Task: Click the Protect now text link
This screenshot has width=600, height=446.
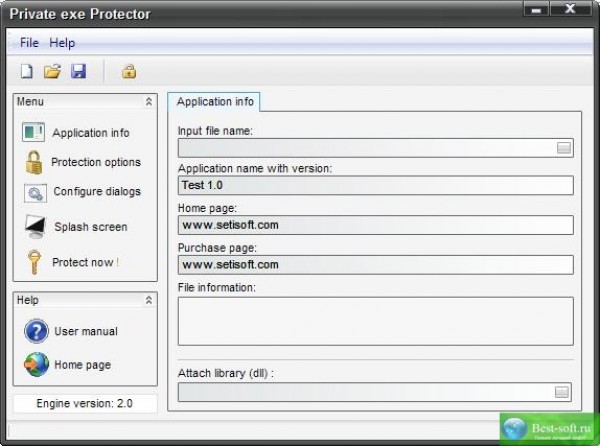Action: pos(86,262)
